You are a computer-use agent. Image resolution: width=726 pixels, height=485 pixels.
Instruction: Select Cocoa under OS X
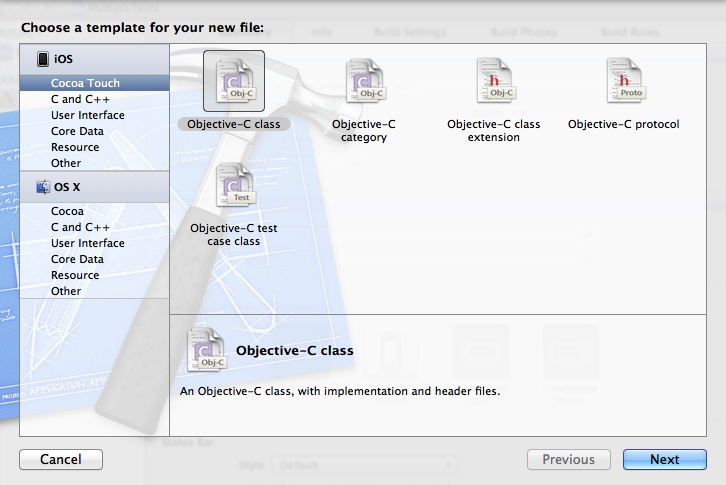[x=67, y=211]
